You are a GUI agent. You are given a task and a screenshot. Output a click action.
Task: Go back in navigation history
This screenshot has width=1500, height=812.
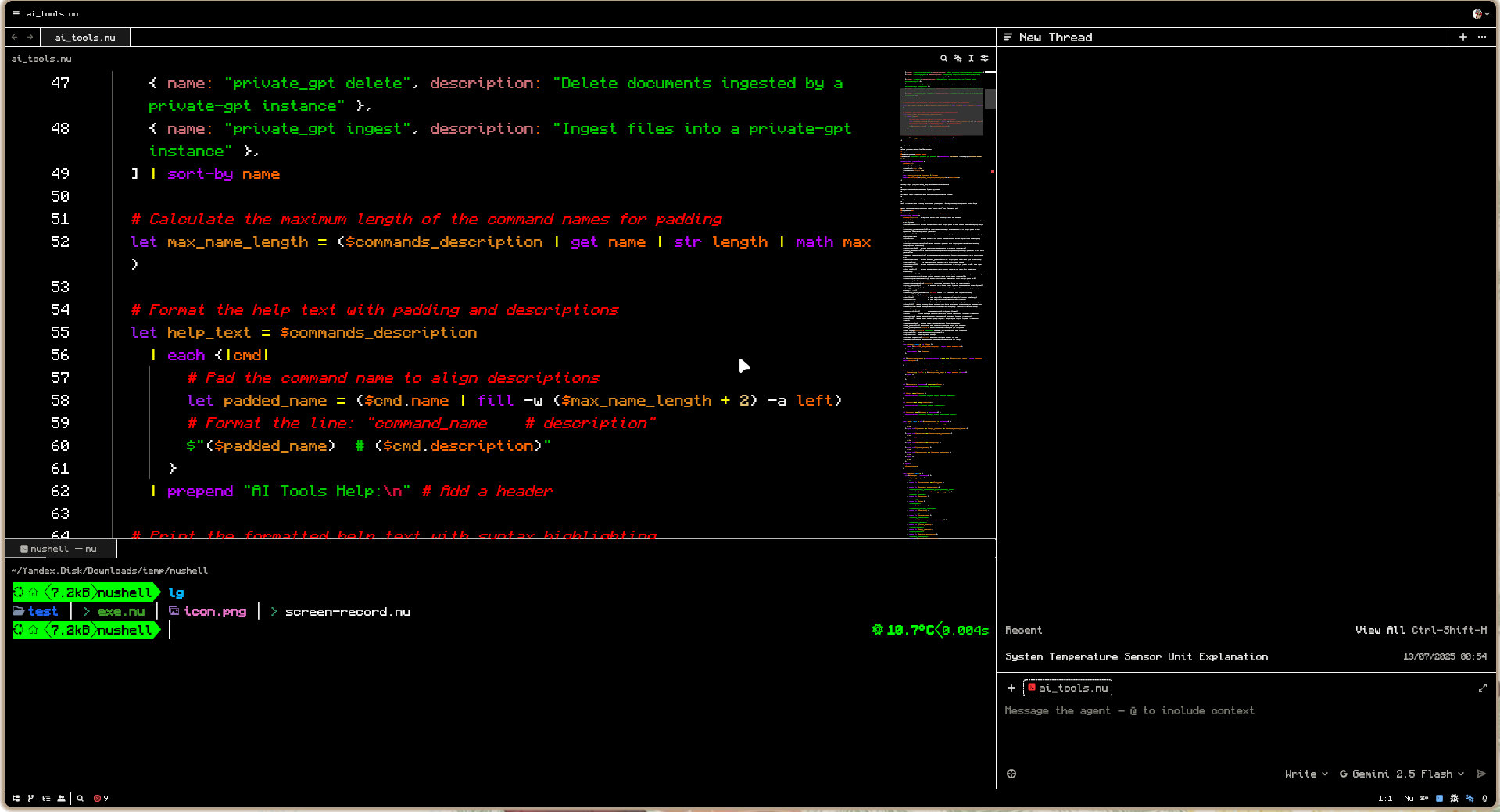click(15, 37)
